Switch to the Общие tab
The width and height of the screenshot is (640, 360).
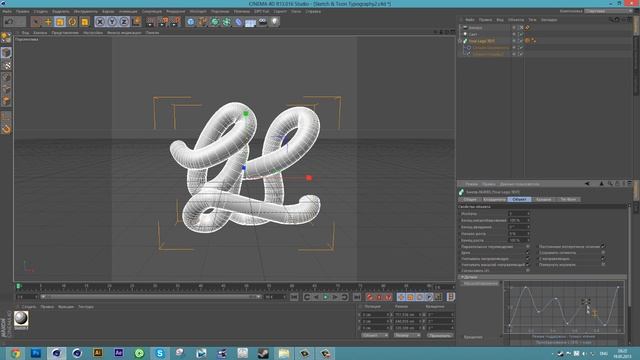(470, 199)
